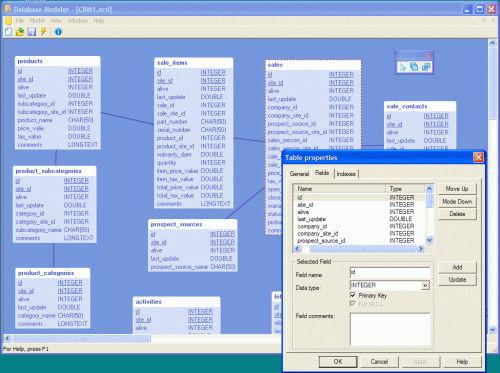Select the new table tool in floating palette
This screenshot has width=500, height=373.
click(414, 67)
